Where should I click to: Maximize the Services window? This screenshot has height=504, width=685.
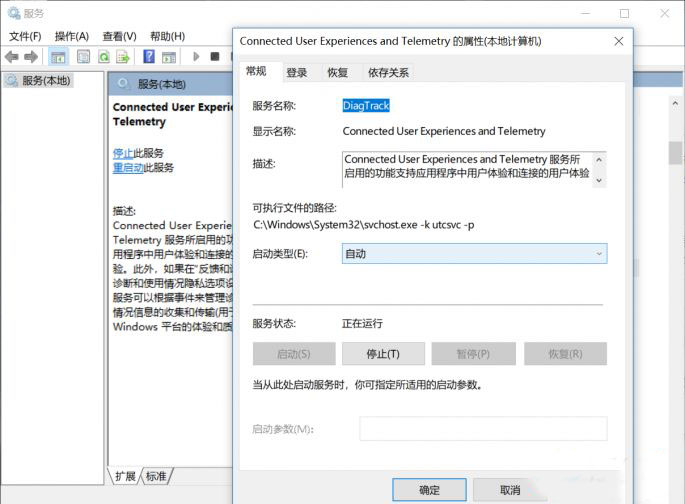(x=625, y=14)
